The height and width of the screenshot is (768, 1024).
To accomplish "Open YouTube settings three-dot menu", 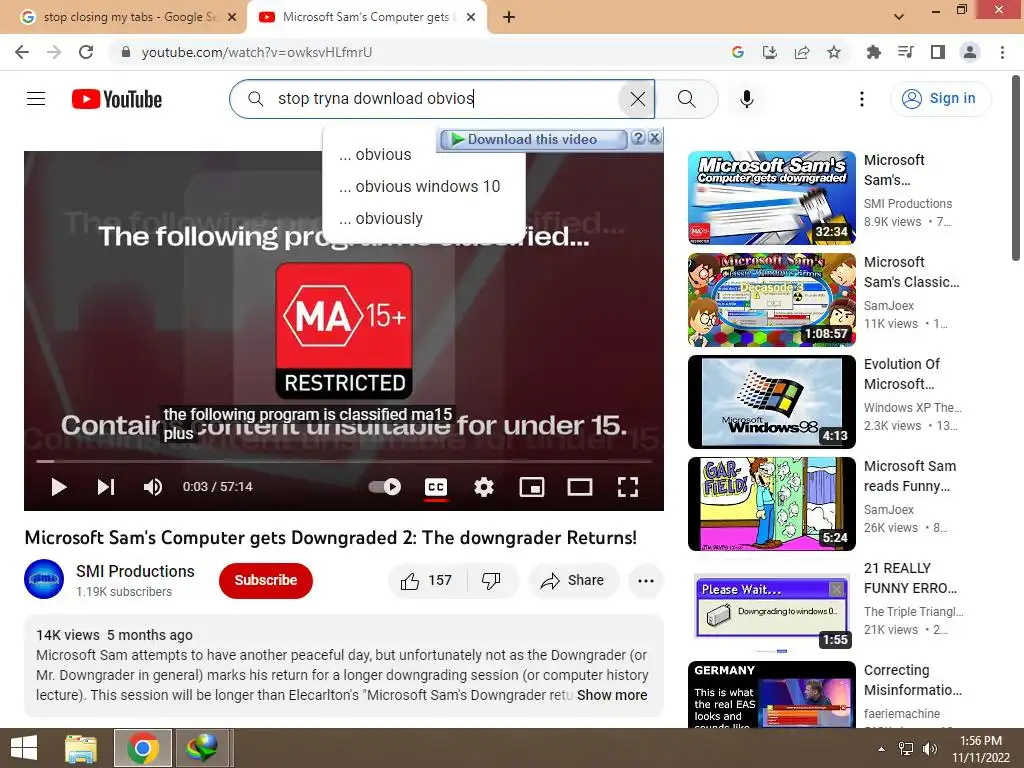I will click(x=862, y=99).
